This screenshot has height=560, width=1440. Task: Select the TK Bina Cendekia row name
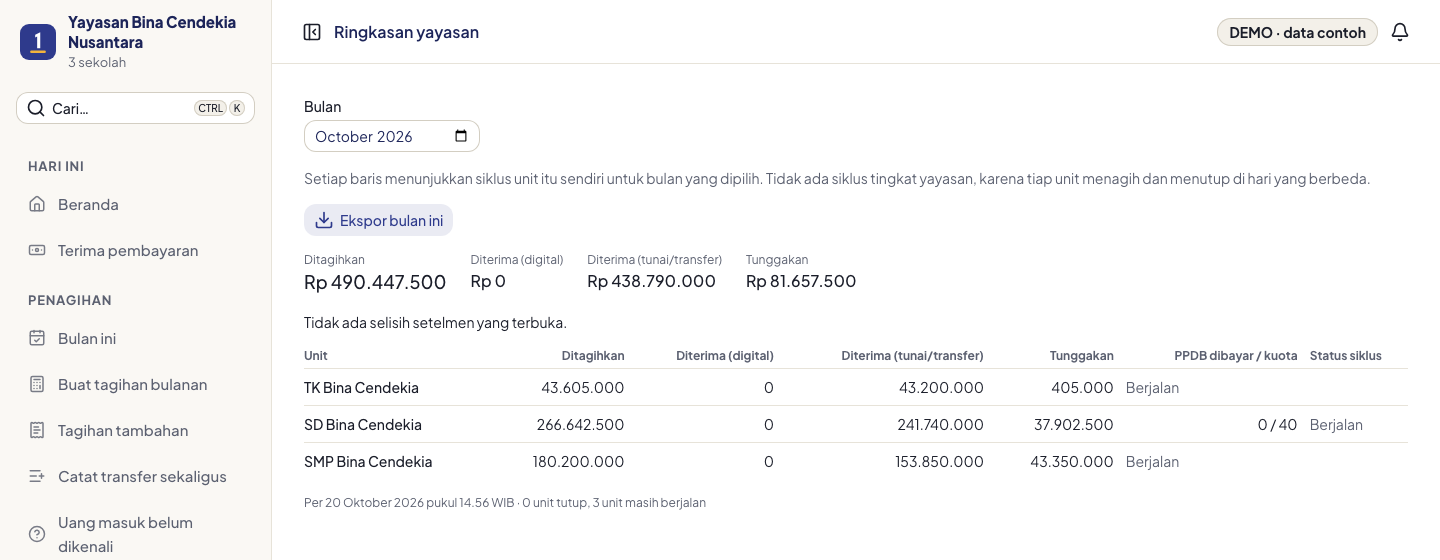pos(361,387)
